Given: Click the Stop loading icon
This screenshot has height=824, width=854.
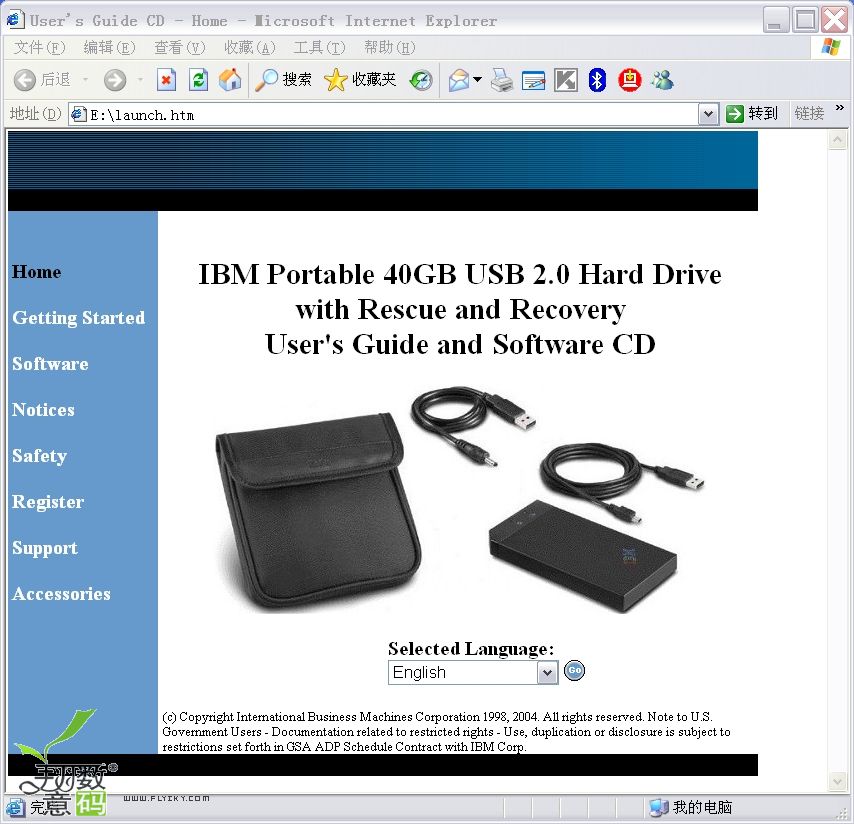Looking at the screenshot, I should click(166, 80).
